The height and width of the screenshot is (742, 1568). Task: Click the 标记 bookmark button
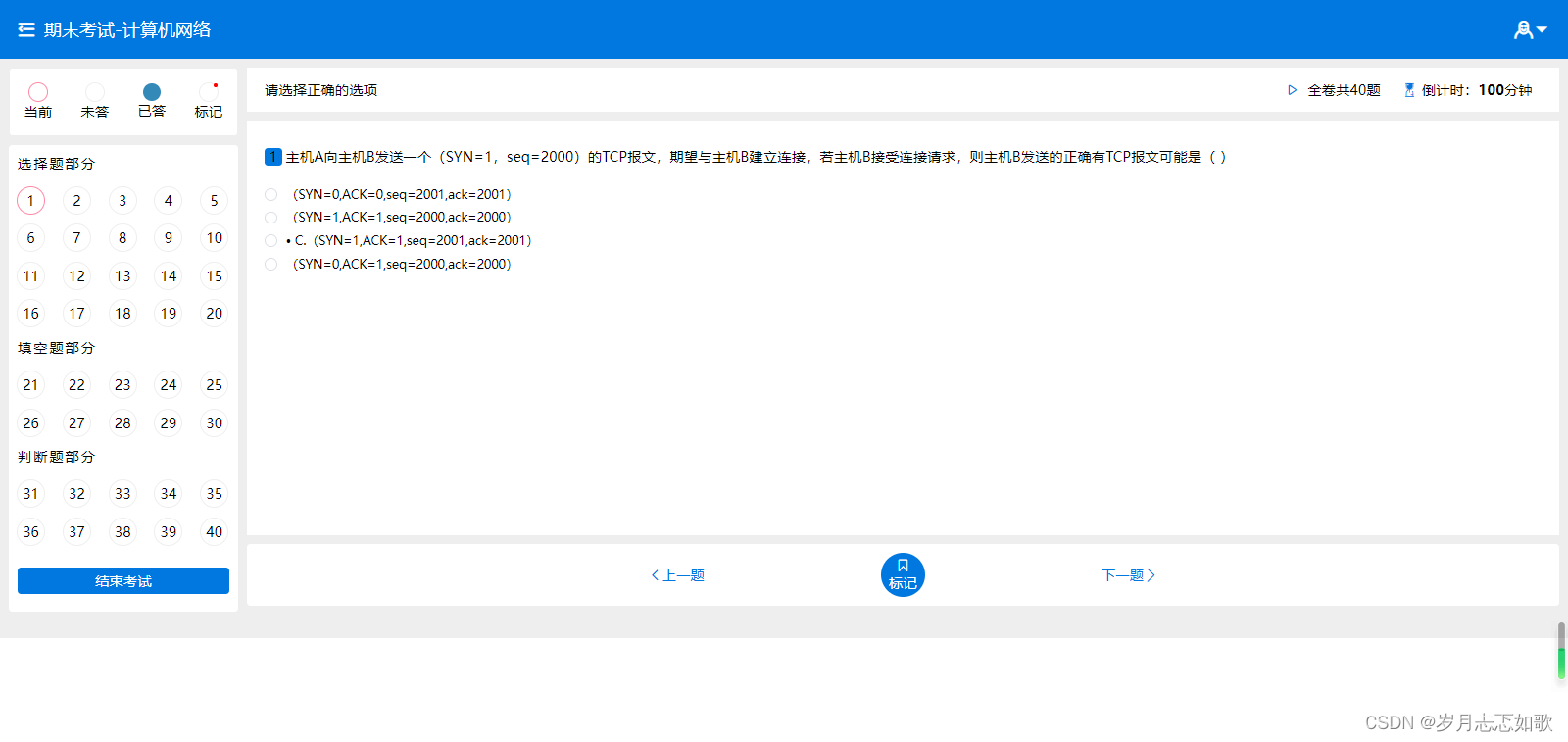[x=903, y=574]
